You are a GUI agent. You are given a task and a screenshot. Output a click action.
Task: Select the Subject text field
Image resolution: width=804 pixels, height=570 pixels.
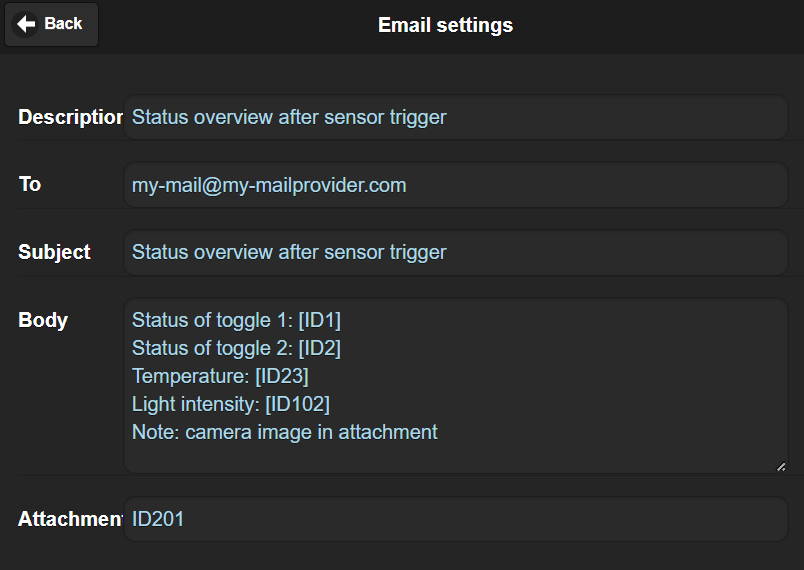coord(455,252)
